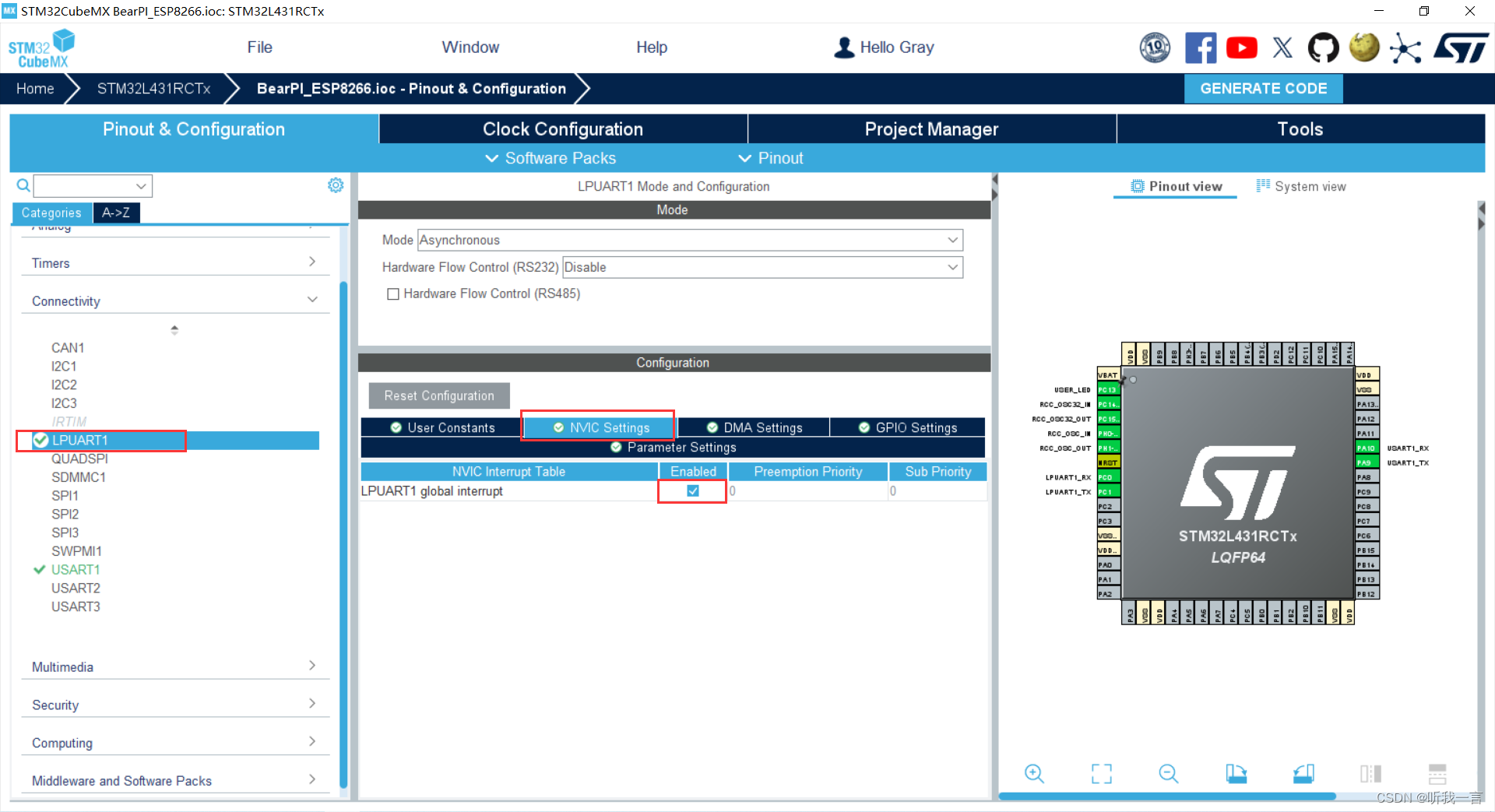
Task: Expand the Security category
Action: [x=175, y=705]
